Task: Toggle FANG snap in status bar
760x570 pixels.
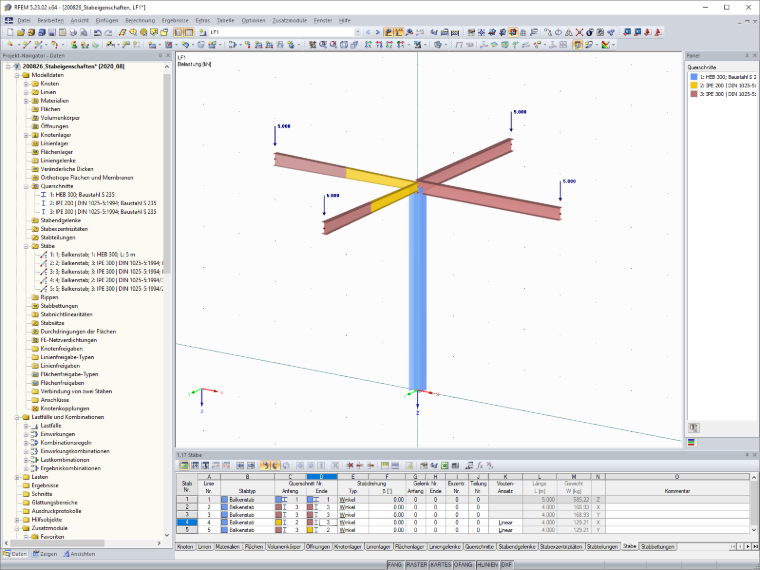Action: click(395, 565)
